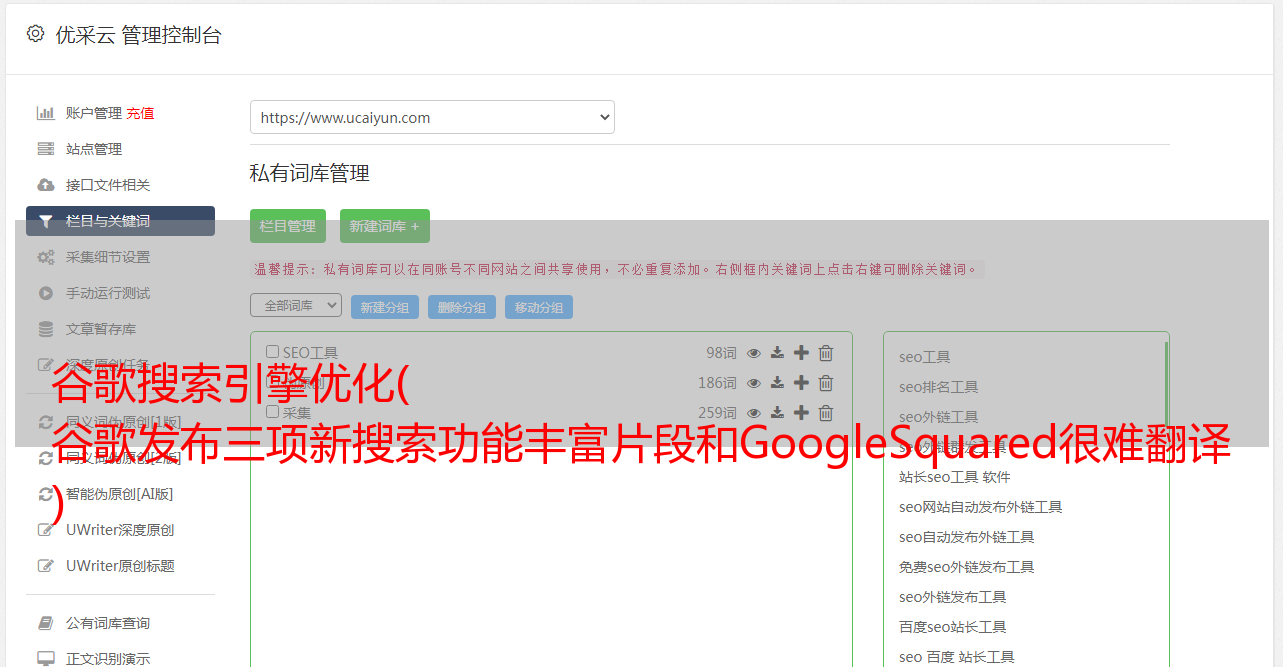This screenshot has height=667, width=1283.
Task: View keywords of the 采集 library
Action: click(x=754, y=412)
